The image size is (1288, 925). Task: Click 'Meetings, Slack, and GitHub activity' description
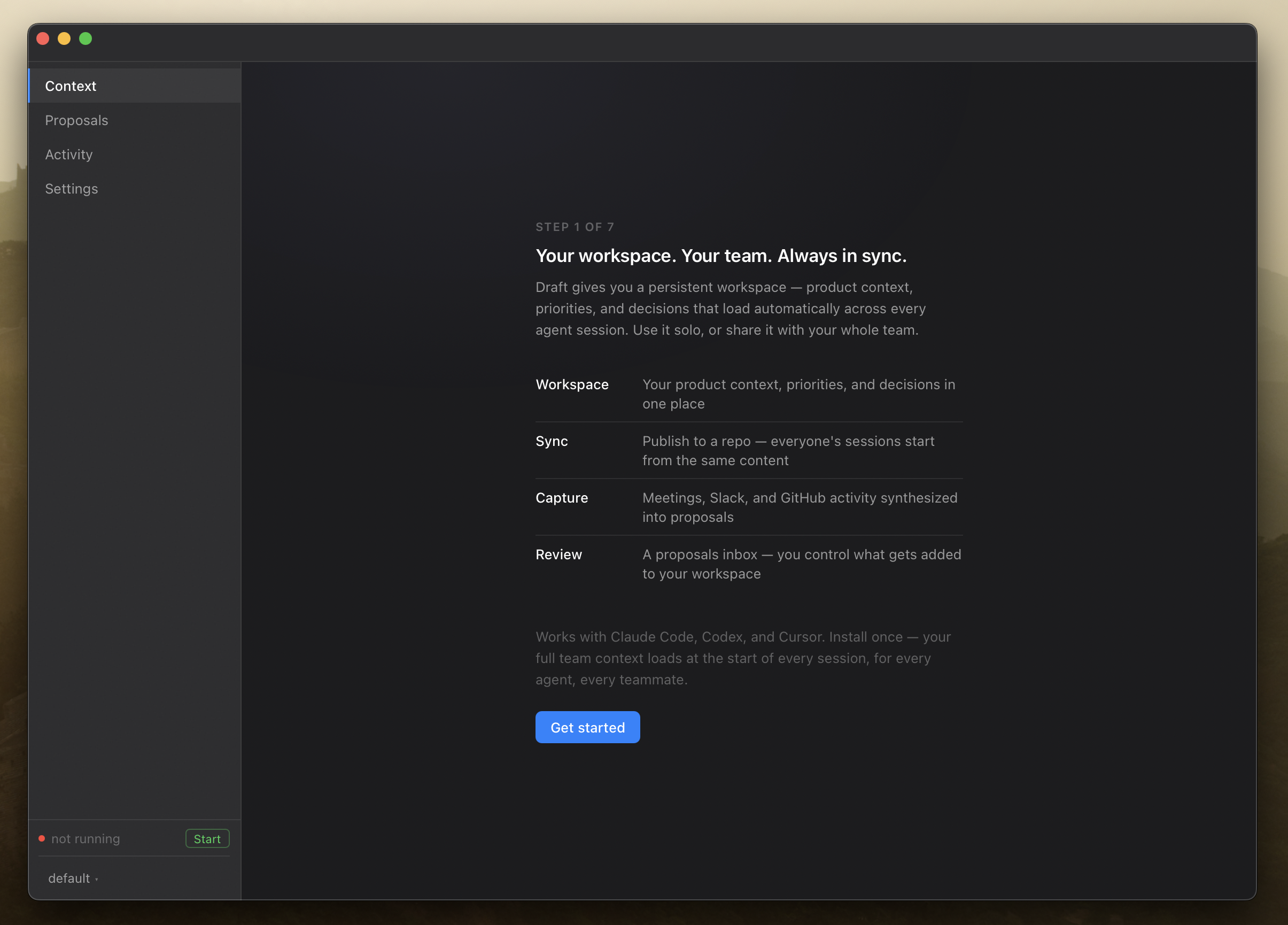tap(800, 507)
